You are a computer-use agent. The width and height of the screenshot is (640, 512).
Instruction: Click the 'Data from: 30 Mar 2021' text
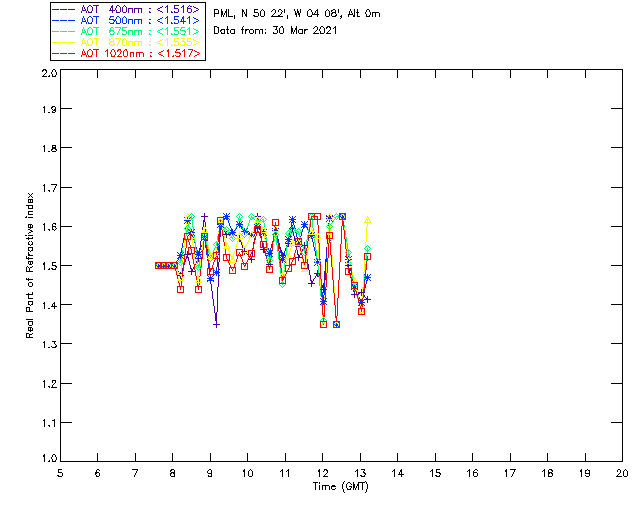click(x=275, y=31)
